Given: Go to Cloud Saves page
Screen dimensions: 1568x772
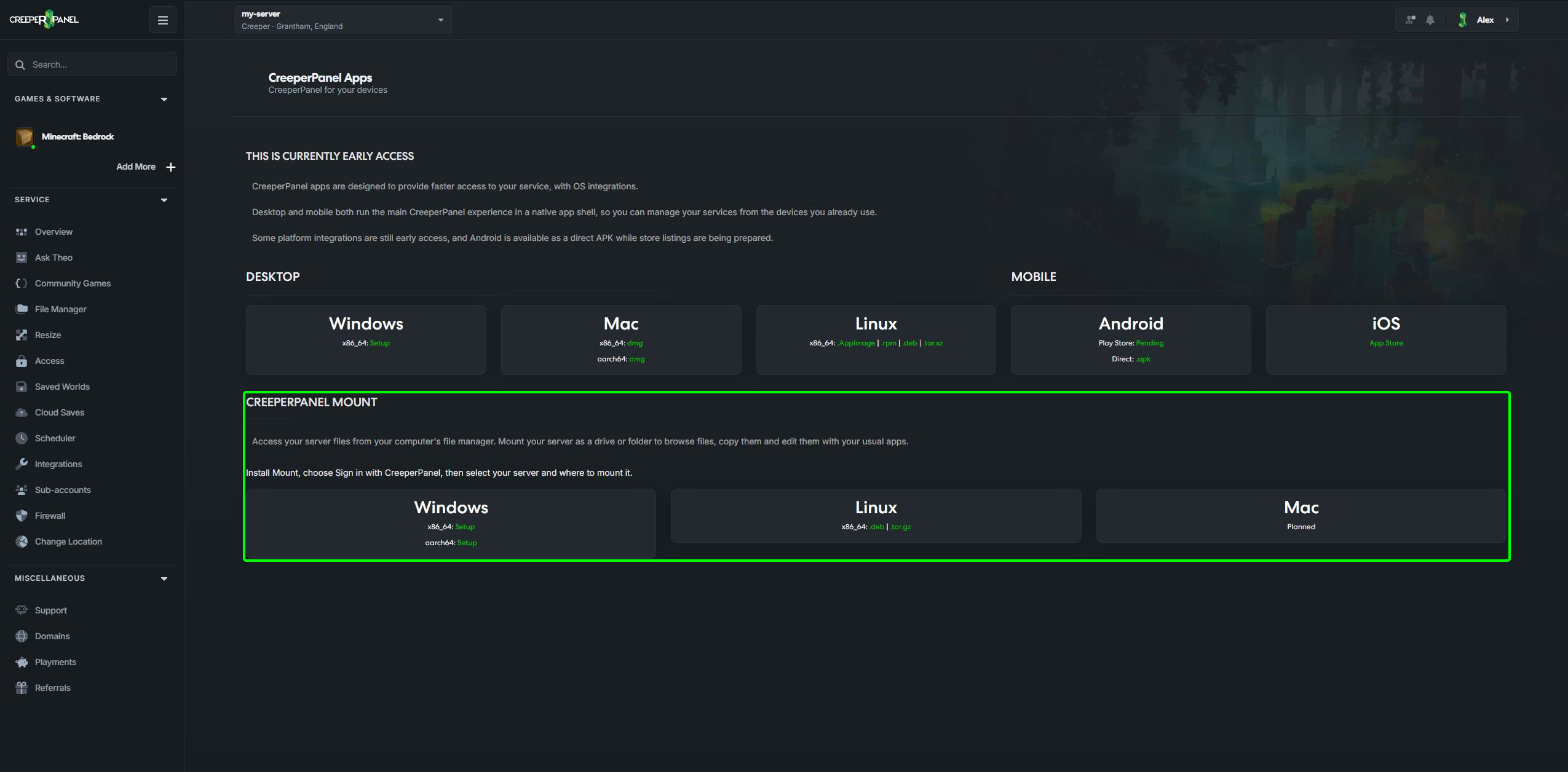Looking at the screenshot, I should pyautogui.click(x=60, y=412).
